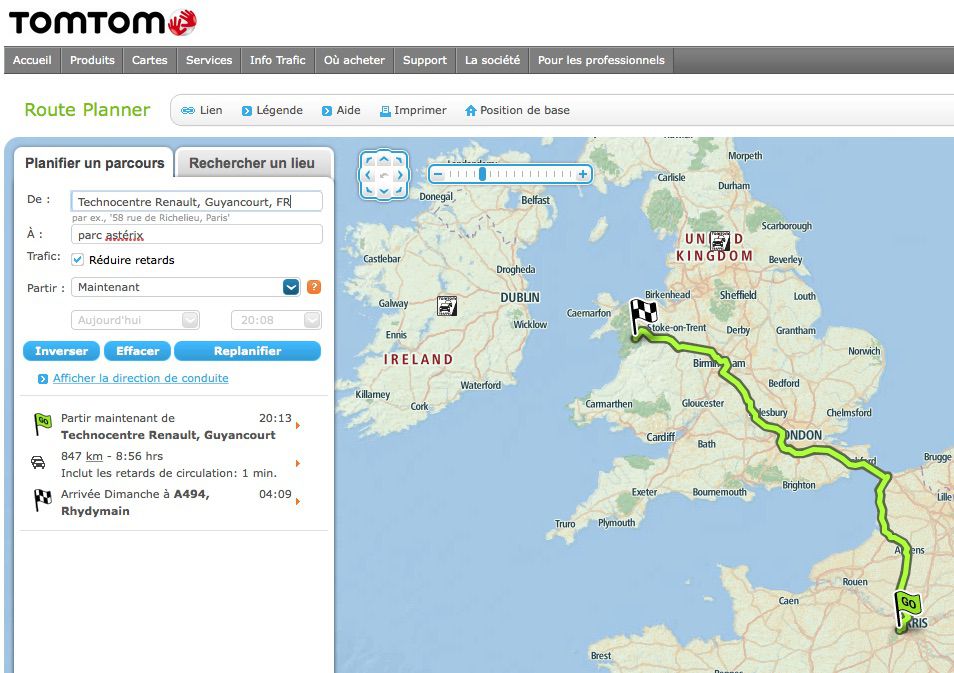Open Pour les professionnels menu
The image size is (954, 673).
(601, 60)
